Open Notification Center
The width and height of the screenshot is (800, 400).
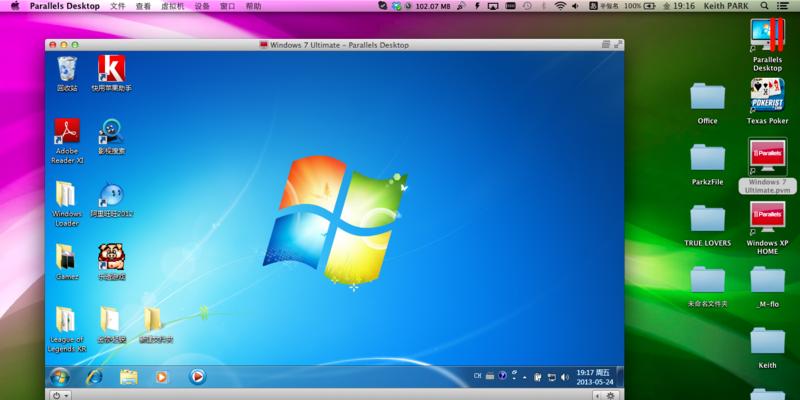pyautogui.click(x=782, y=6)
